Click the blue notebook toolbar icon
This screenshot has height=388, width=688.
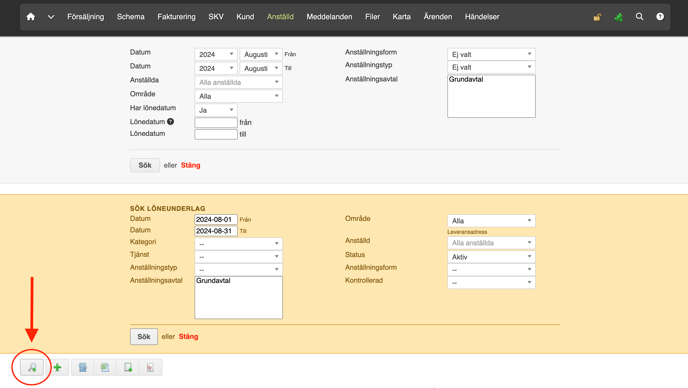click(x=82, y=367)
